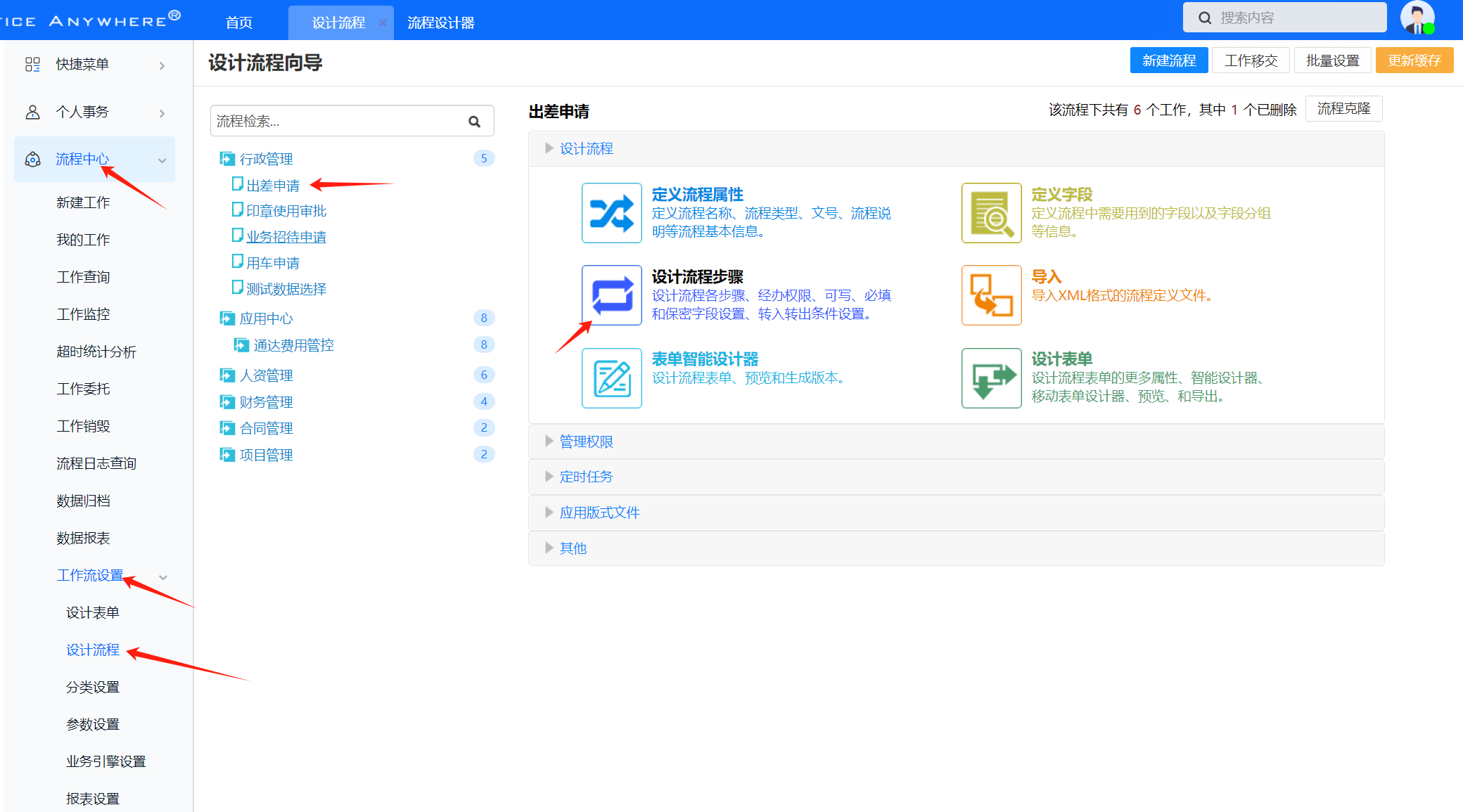Open the 设计表单 green arrow icon
The width and height of the screenshot is (1463, 812).
pos(991,378)
